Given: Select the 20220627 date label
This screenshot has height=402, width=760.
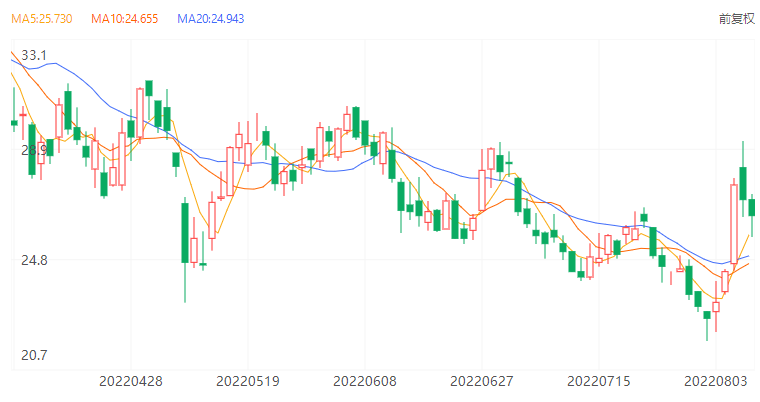Looking at the screenshot, I should (481, 382).
